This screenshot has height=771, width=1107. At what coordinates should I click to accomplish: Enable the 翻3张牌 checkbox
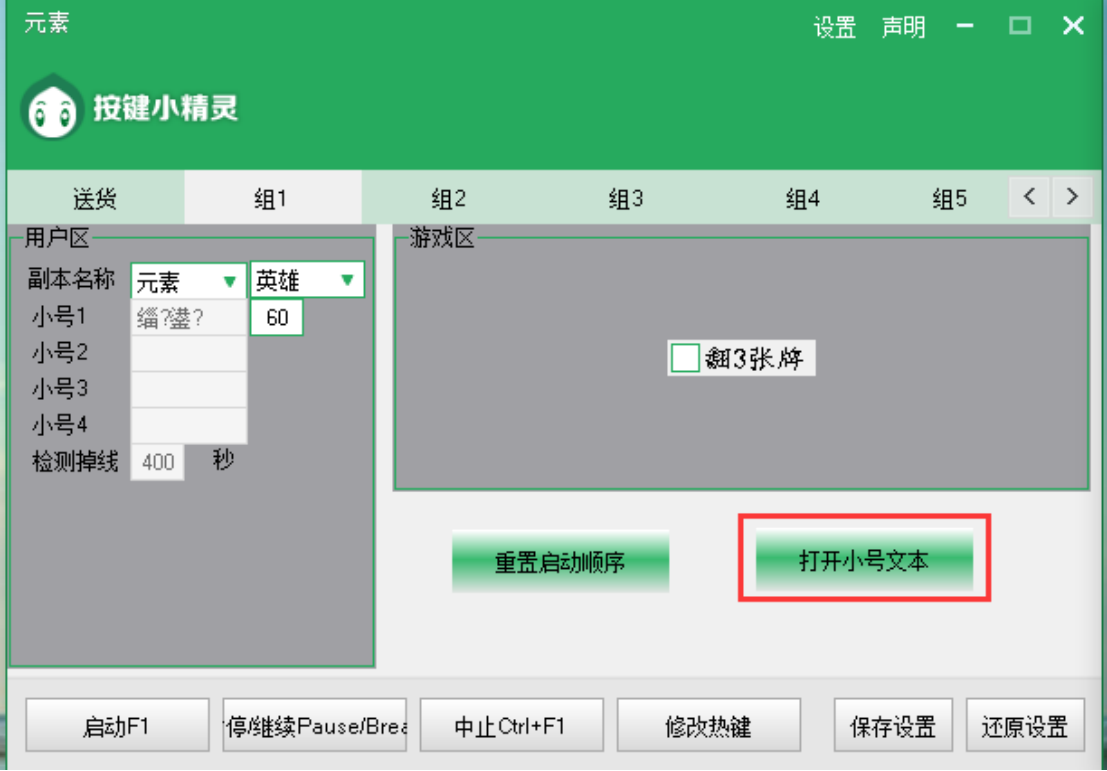pos(685,358)
